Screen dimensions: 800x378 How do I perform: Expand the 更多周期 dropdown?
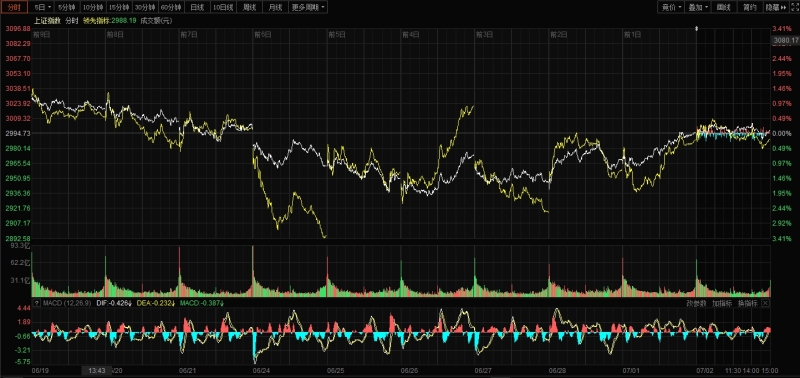[309, 7]
